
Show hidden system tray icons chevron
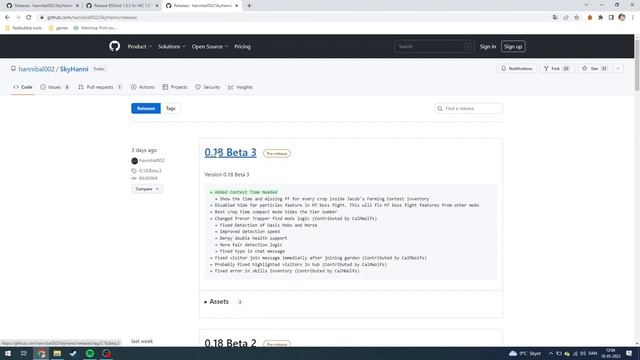[551, 353]
